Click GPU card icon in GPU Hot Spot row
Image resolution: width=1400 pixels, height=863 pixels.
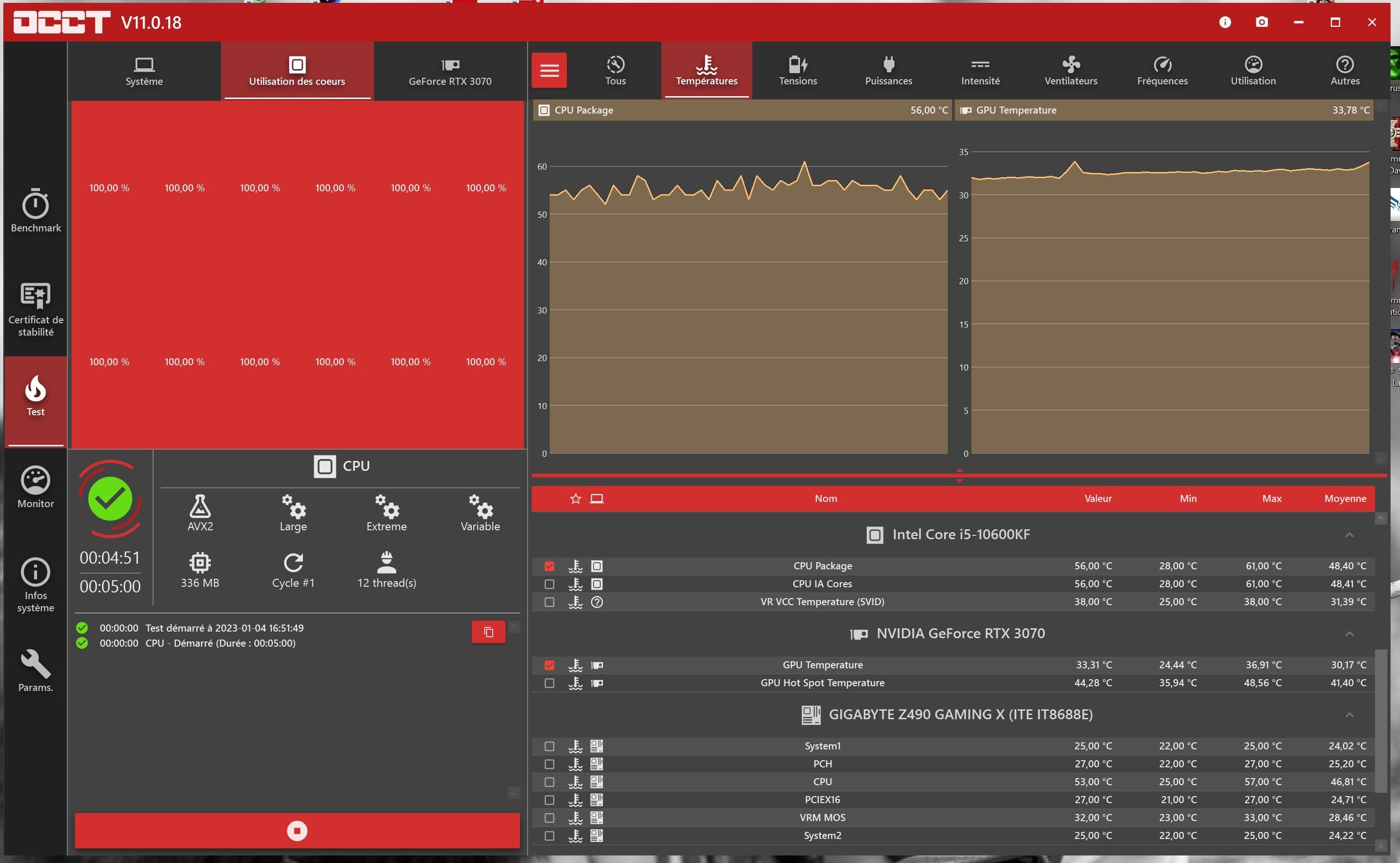[x=596, y=683]
